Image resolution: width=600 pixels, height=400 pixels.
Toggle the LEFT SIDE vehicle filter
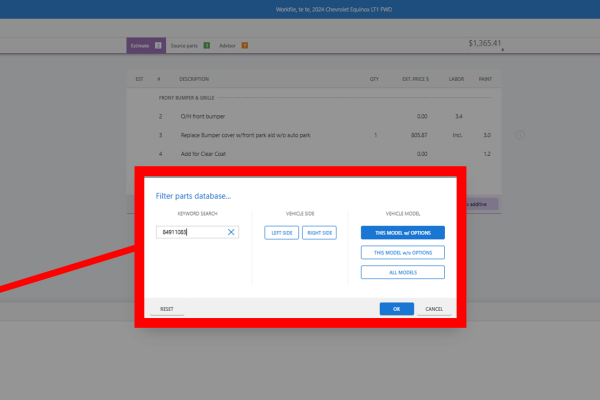[282, 233]
